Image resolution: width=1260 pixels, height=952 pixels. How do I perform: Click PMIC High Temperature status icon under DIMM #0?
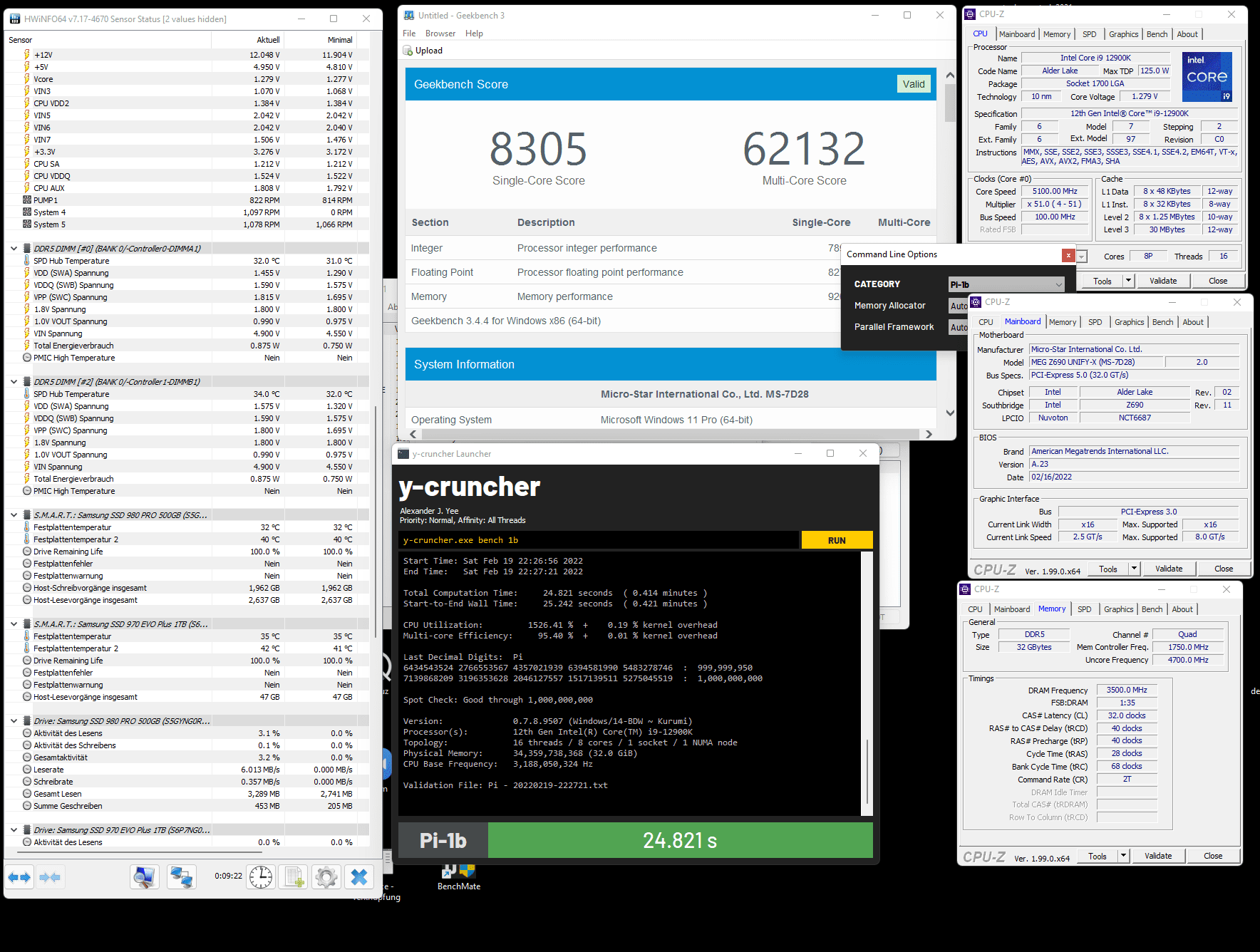[27, 358]
